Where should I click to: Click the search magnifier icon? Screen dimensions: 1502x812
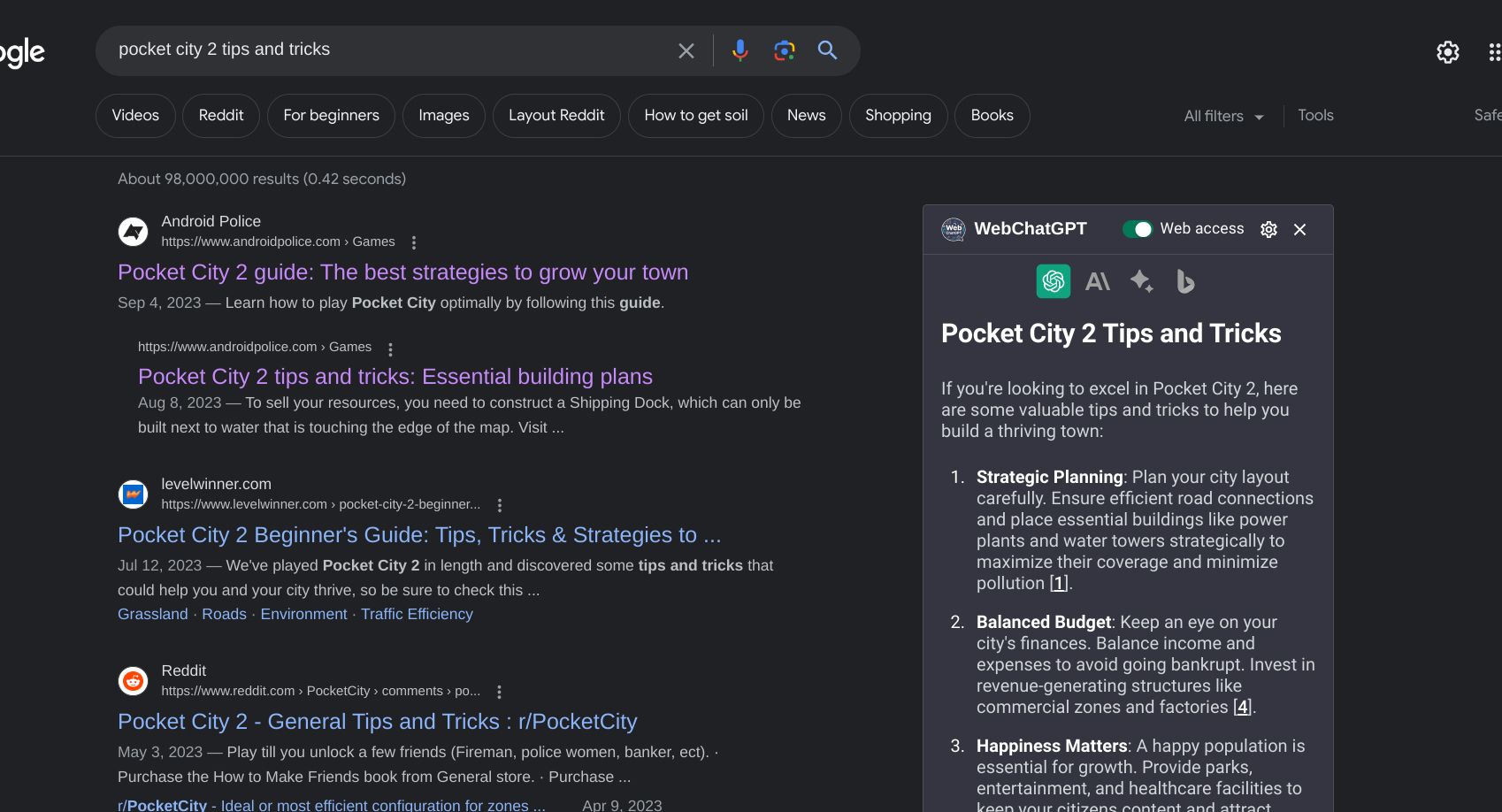pos(828,50)
